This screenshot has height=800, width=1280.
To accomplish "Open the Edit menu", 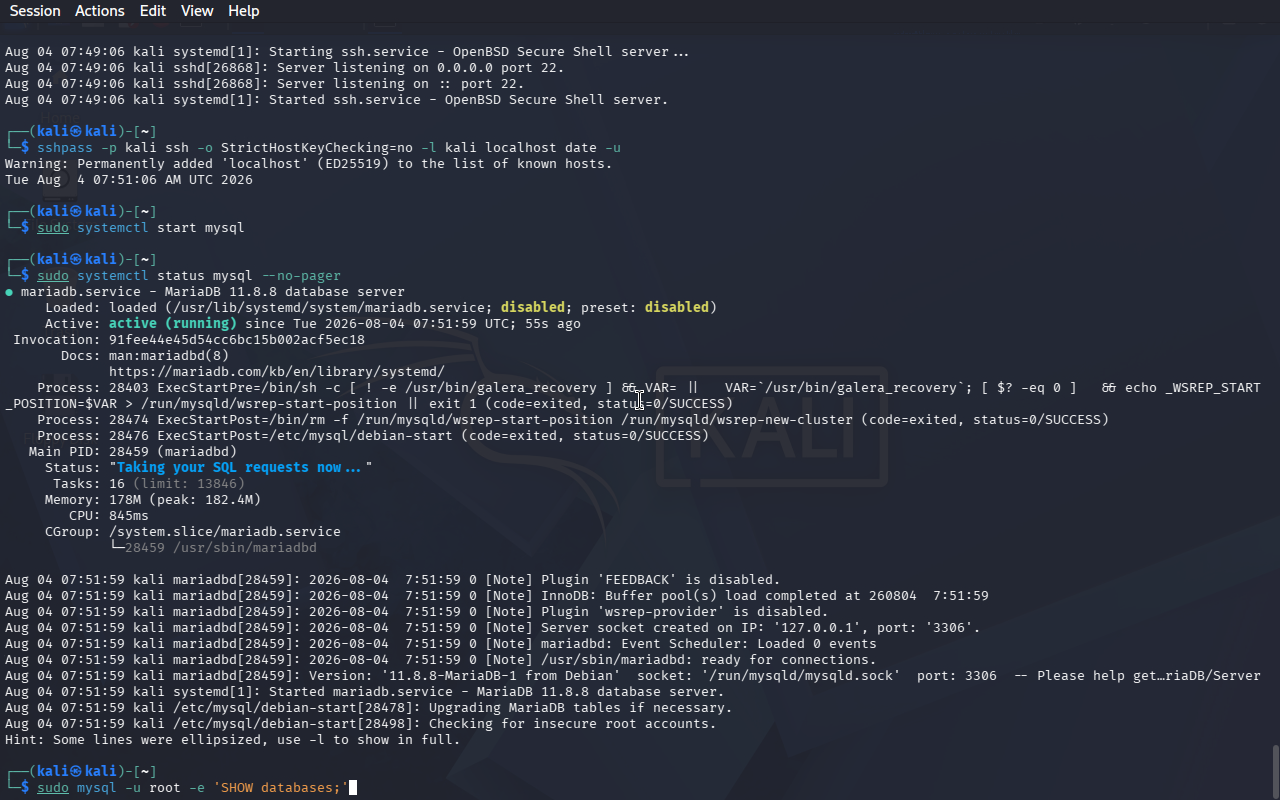I will [x=153, y=11].
